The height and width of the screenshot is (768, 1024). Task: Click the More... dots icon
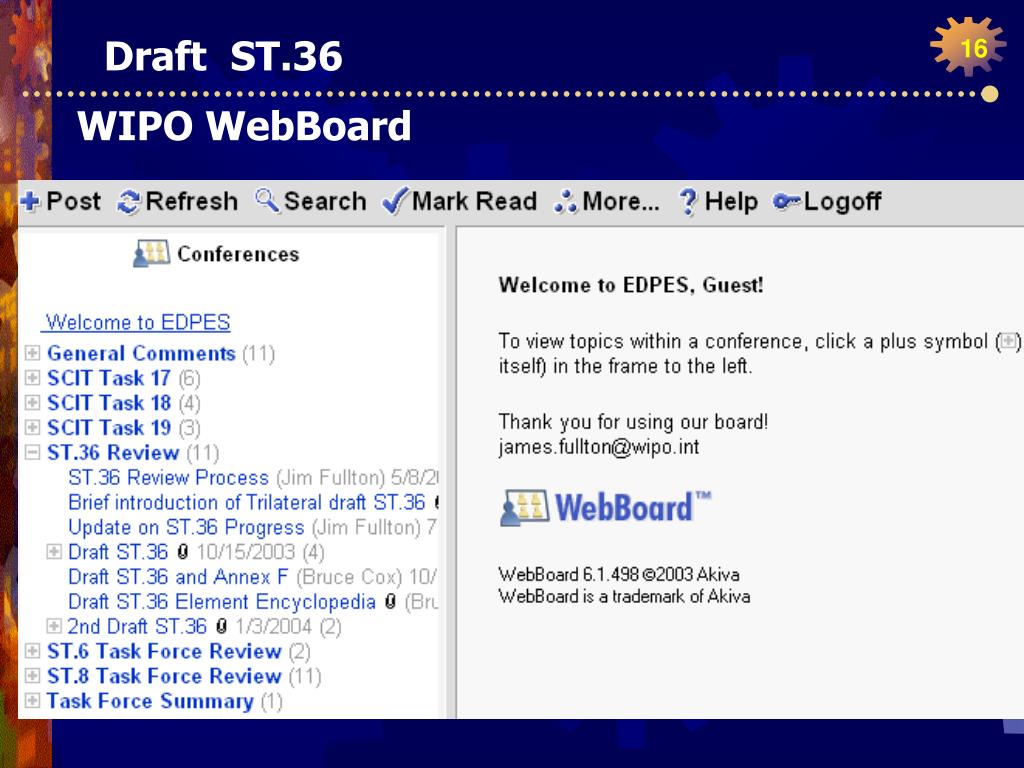(x=566, y=201)
